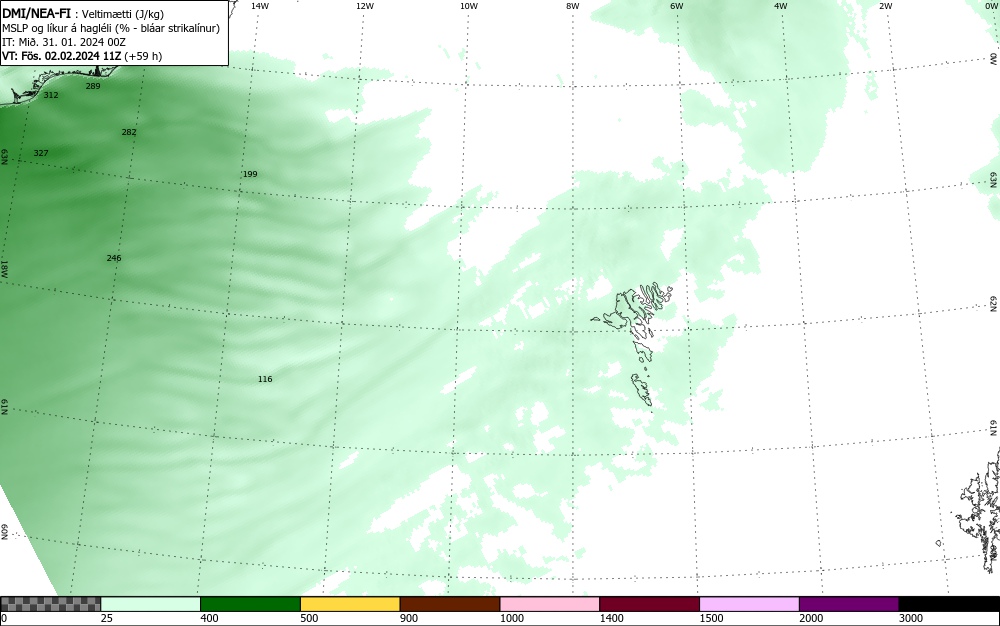Screen dimensions: 1000x626
Task: Click the legend value 900
Action: pyautogui.click(x=409, y=618)
